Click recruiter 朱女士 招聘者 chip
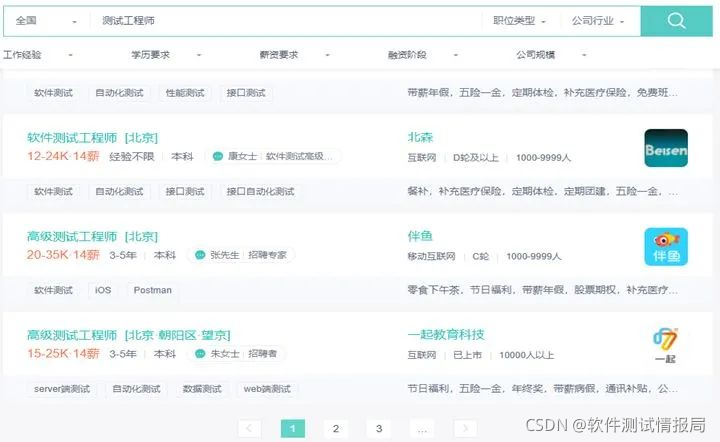 point(236,354)
